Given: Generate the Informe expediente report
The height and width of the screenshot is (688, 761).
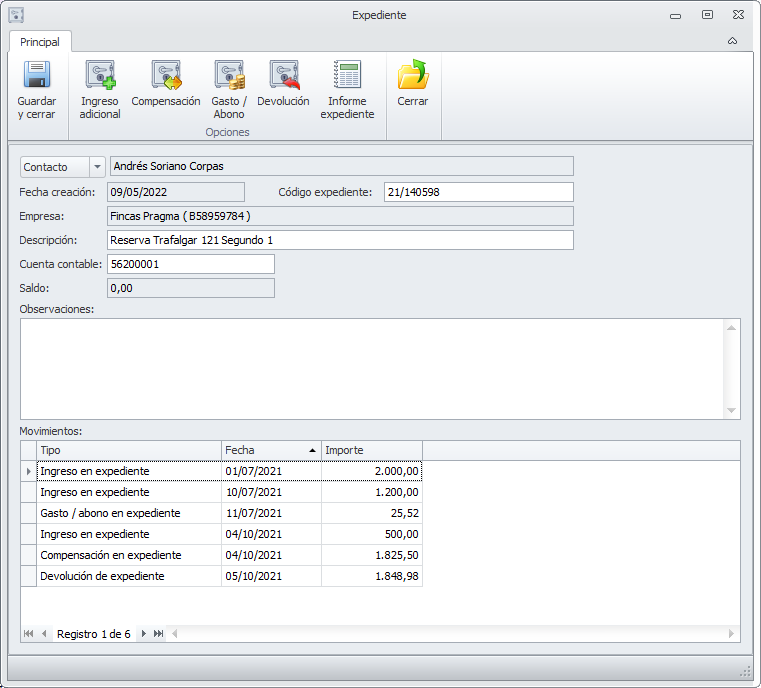Looking at the screenshot, I should [x=348, y=76].
